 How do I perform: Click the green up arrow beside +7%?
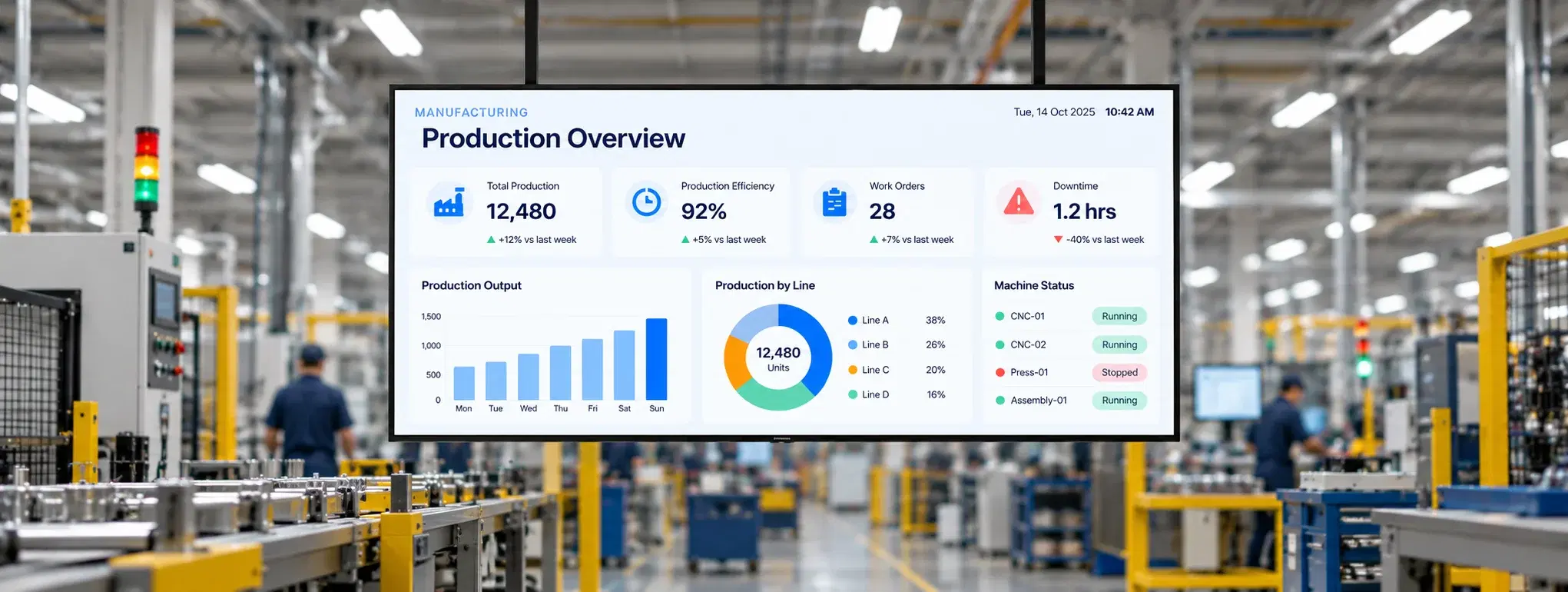tap(874, 240)
